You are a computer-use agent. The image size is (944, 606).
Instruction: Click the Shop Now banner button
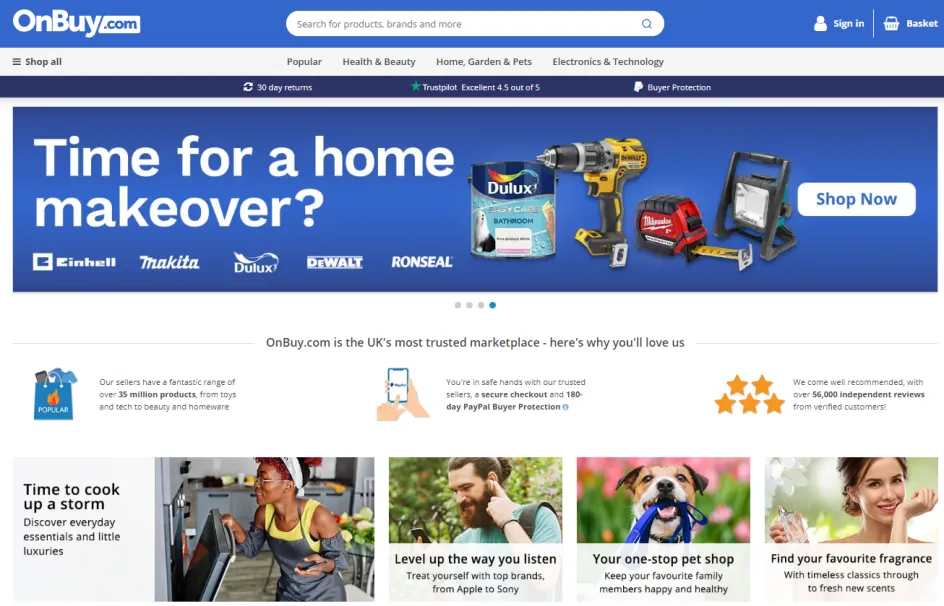tap(856, 199)
